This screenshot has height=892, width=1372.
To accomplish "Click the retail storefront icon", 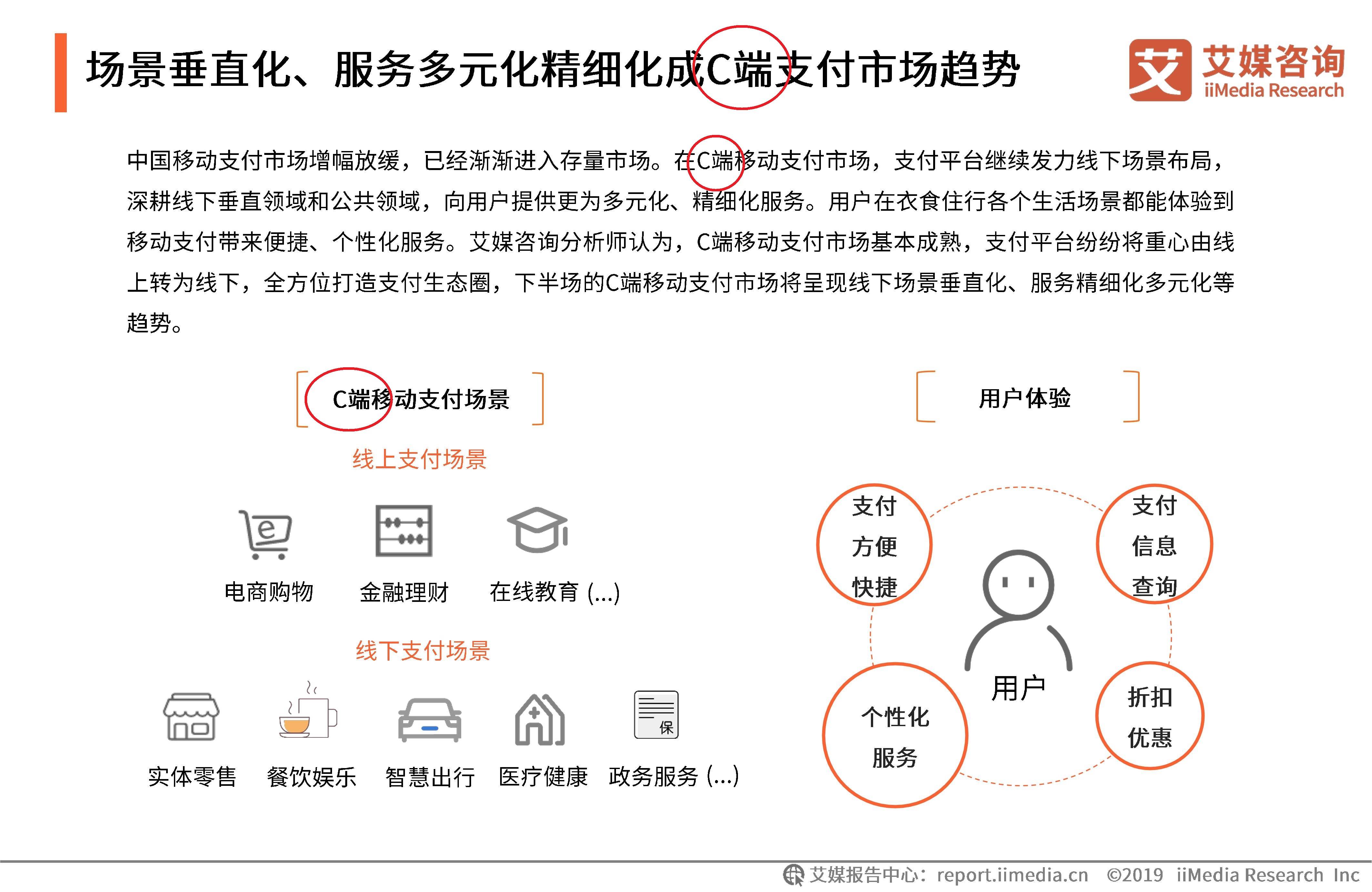I will coord(191,717).
